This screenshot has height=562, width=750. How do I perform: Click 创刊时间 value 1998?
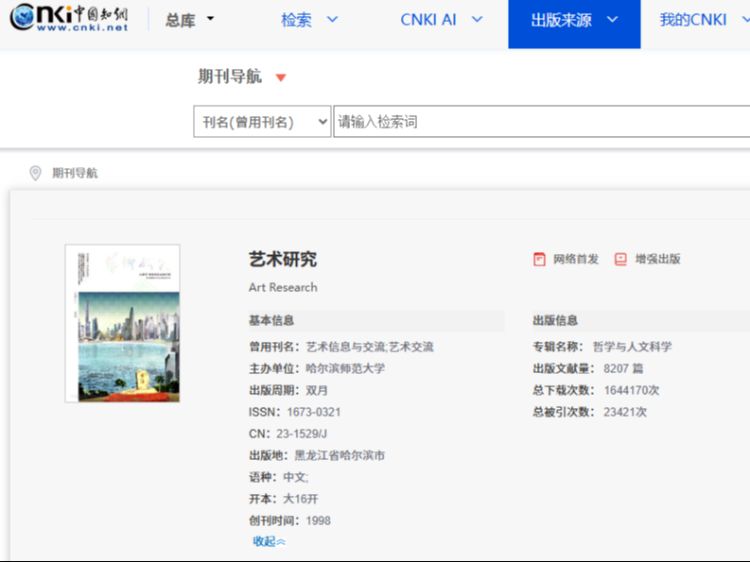click(318, 520)
